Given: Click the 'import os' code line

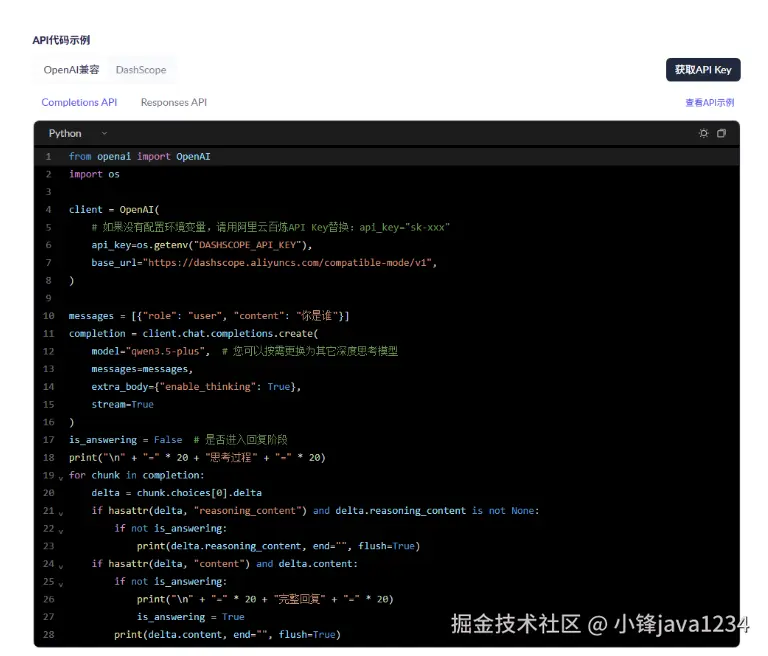Looking at the screenshot, I should (x=94, y=174).
